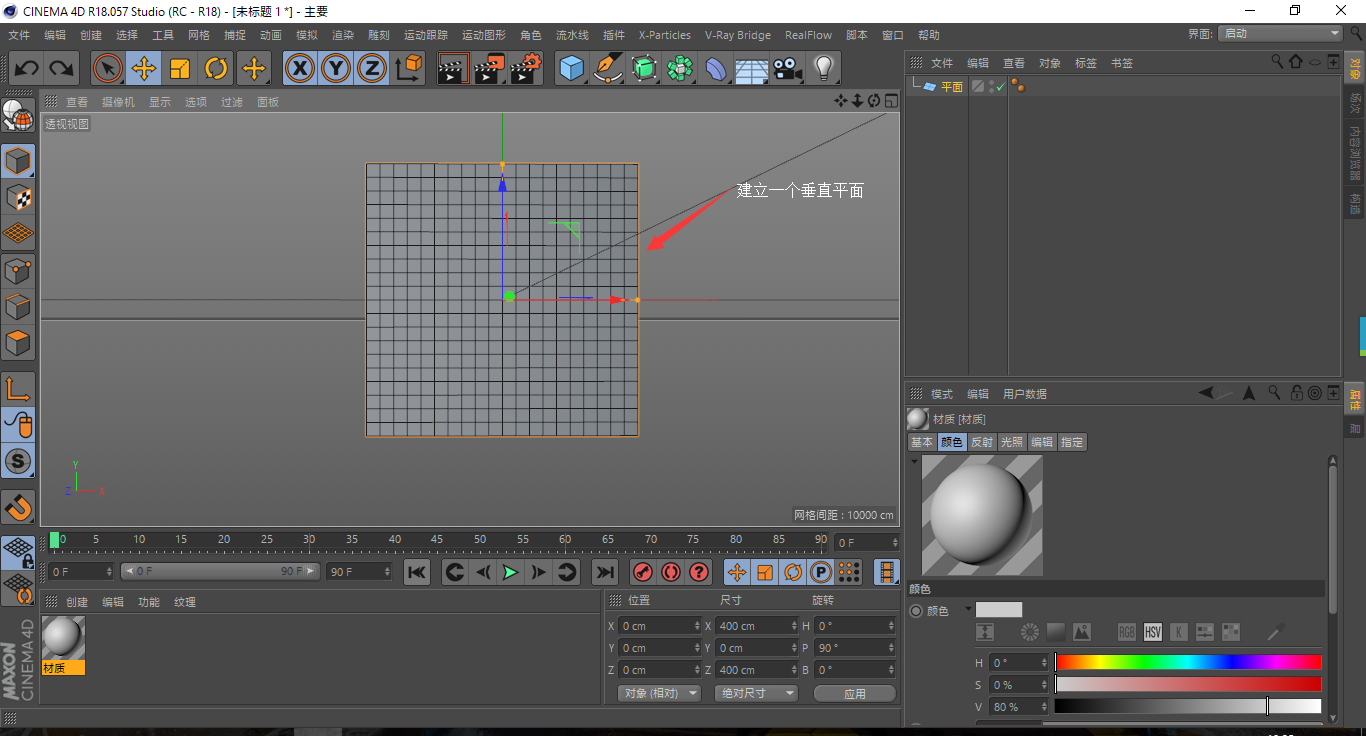The image size is (1366, 736).
Task: Click the green subdivision surface generator icon
Action: (x=644, y=68)
